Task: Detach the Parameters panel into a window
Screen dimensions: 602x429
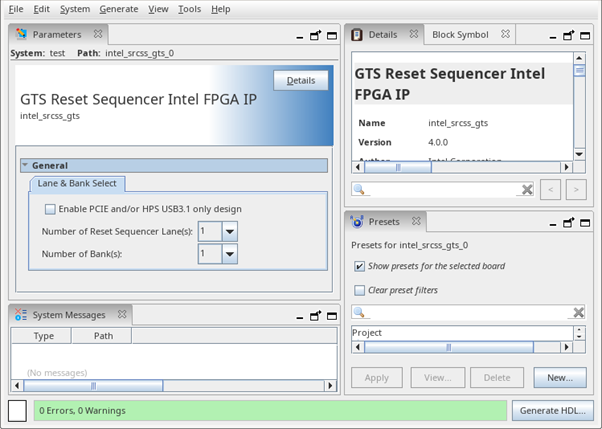Action: [x=316, y=36]
